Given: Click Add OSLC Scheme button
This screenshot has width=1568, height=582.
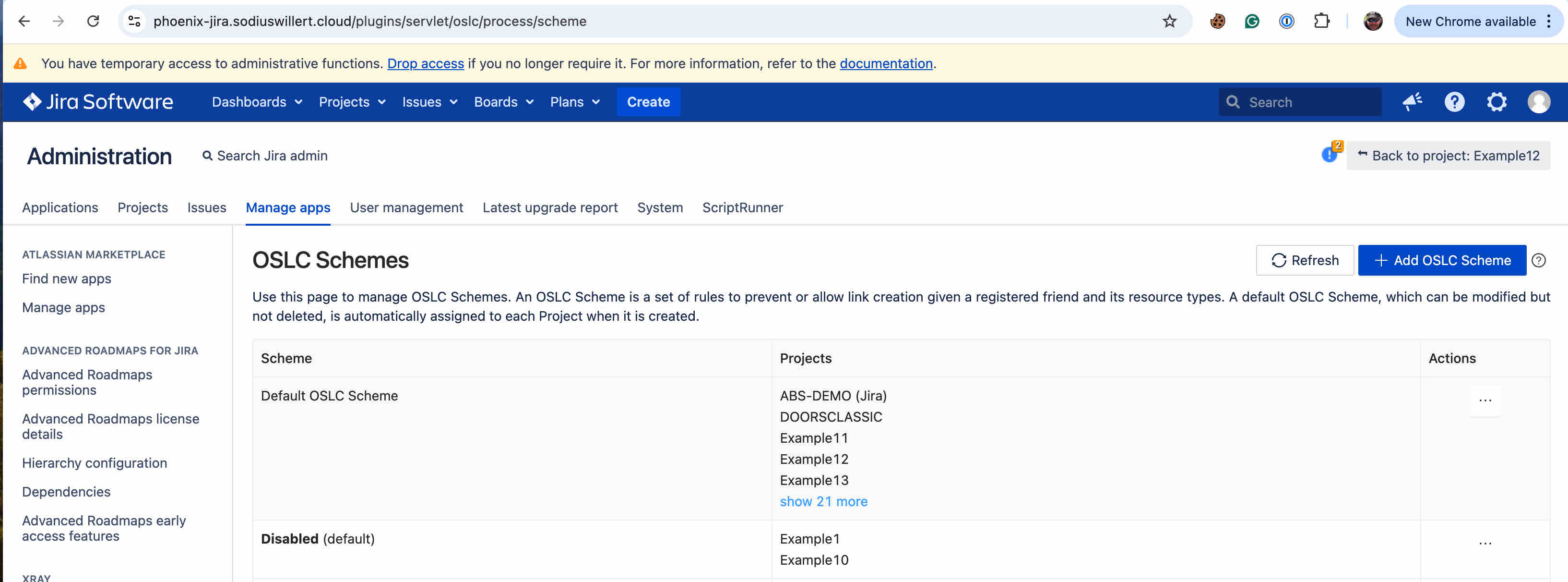Looking at the screenshot, I should click(1442, 260).
